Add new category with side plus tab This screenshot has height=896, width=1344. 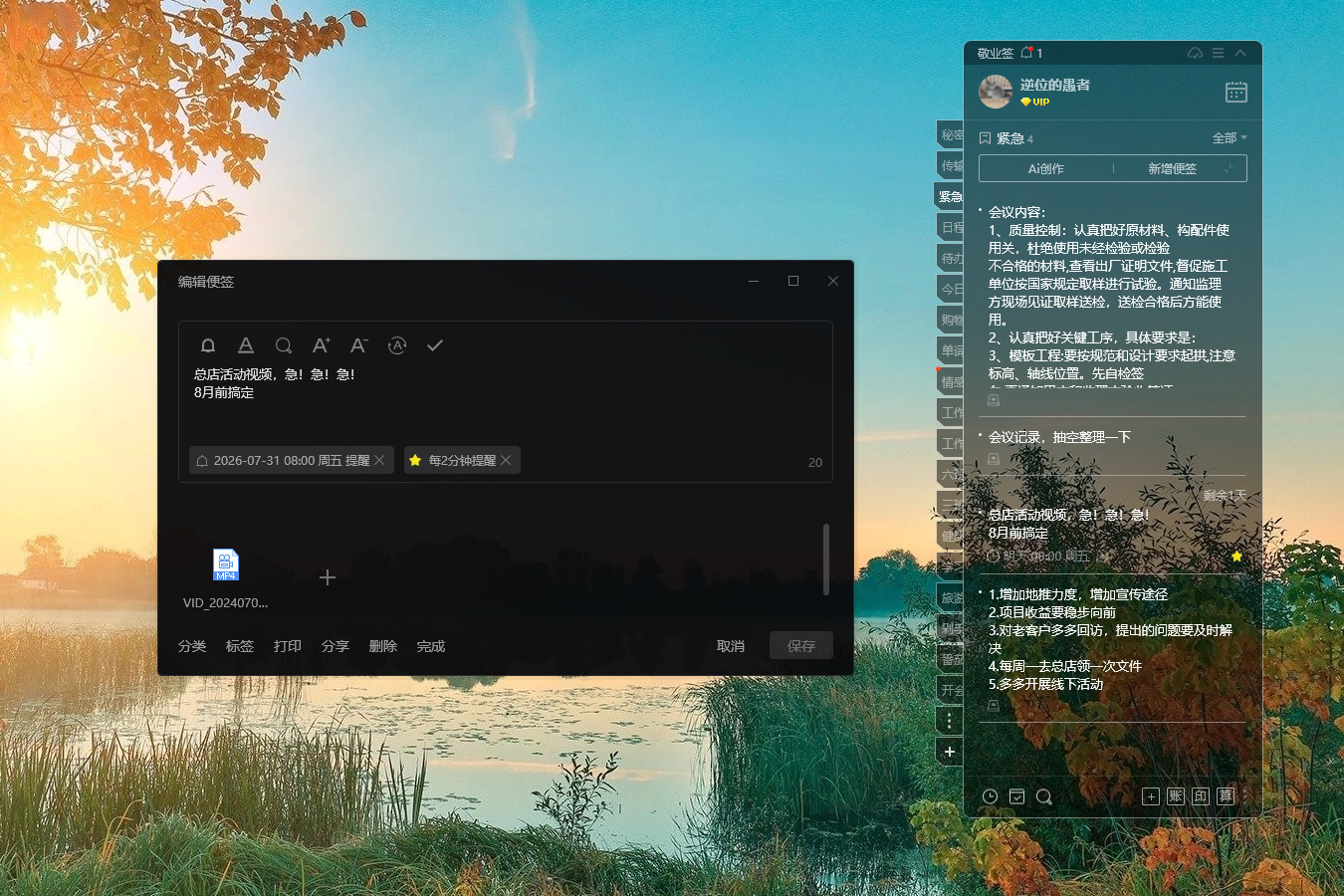950,752
